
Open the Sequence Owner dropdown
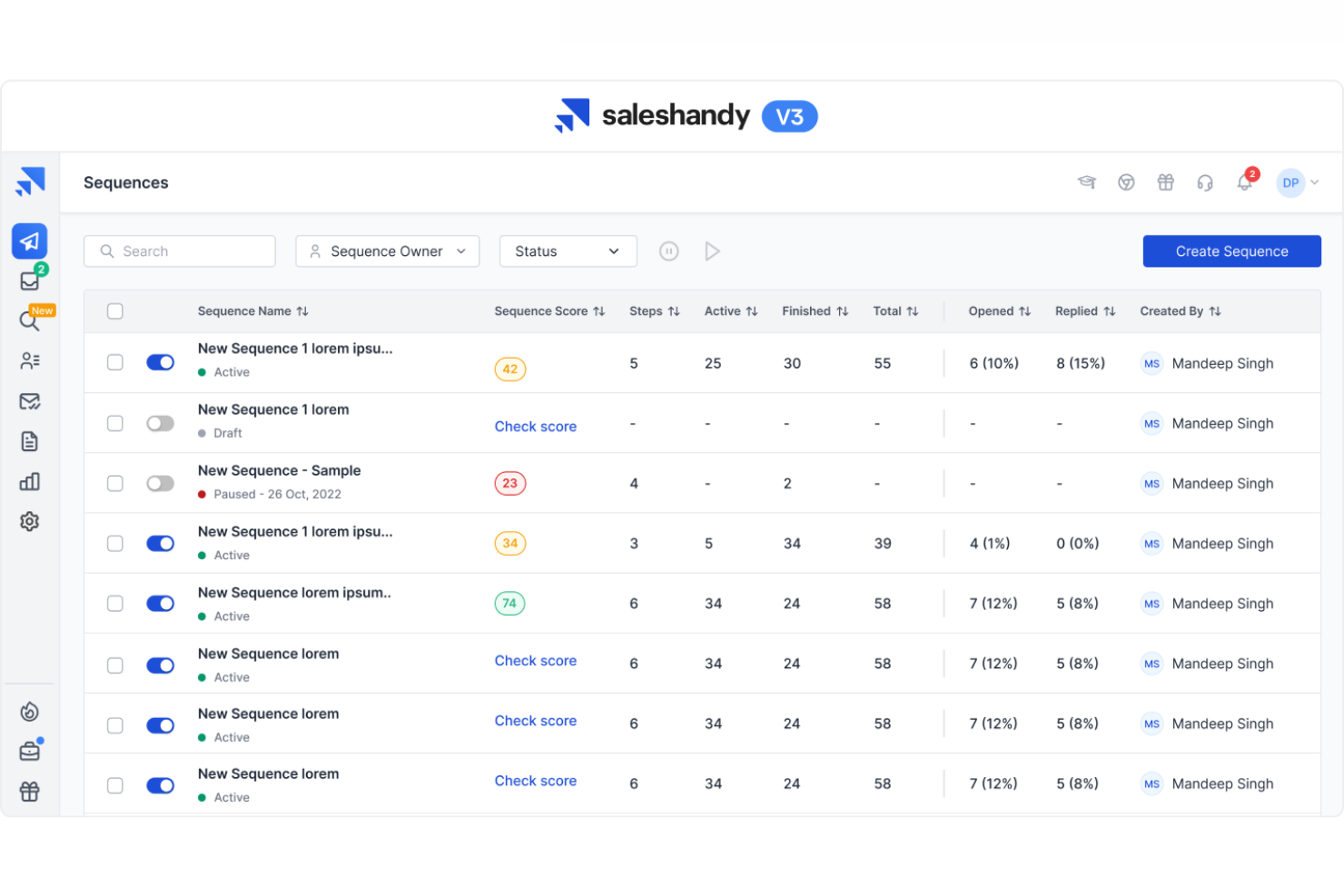pos(387,251)
